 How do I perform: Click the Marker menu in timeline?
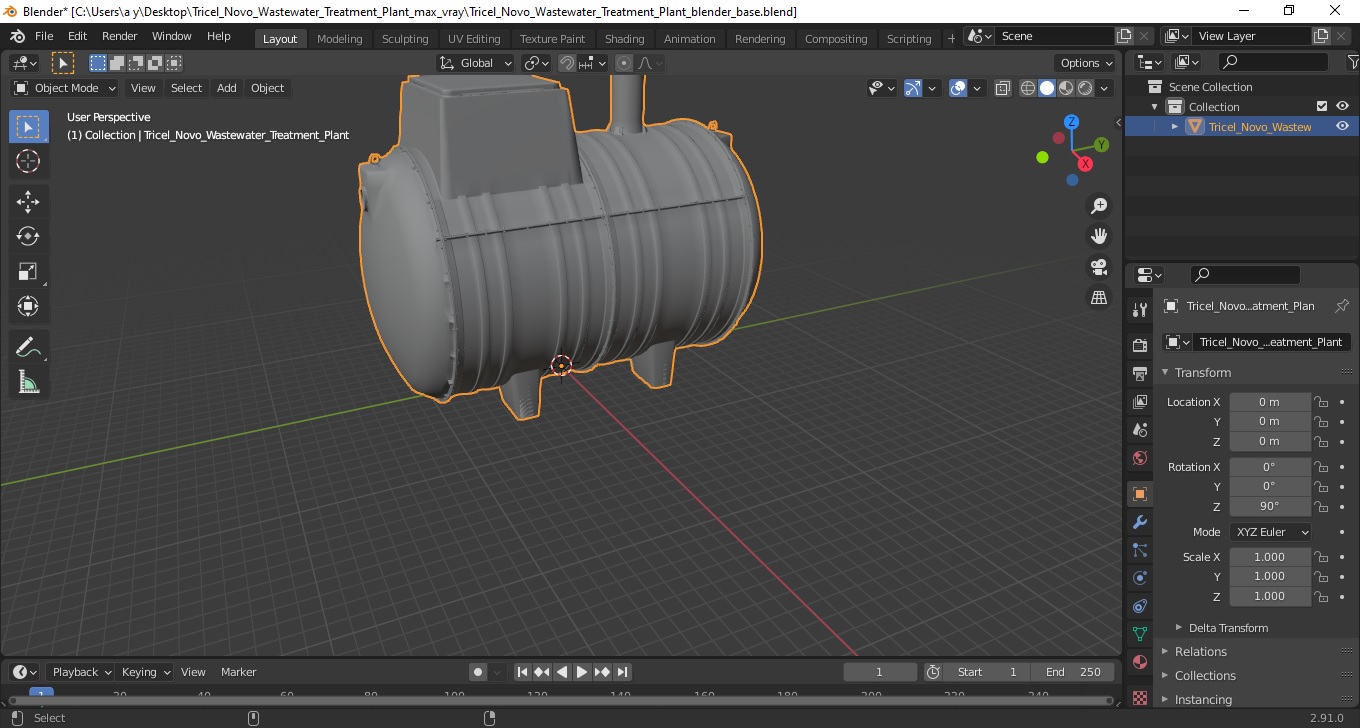pos(238,672)
